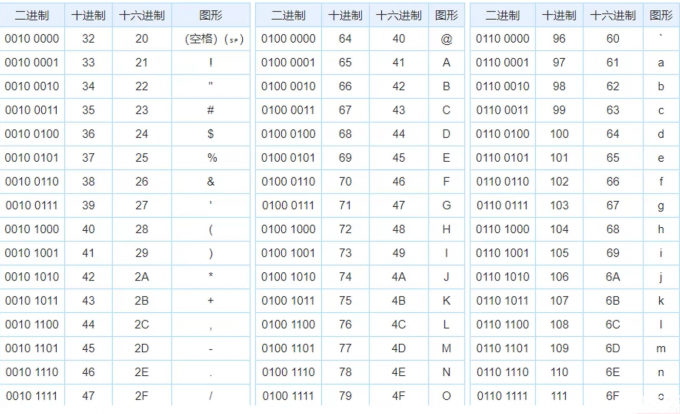Viewport: 680px width, 414px height.
Task: Click the lowercase e glyph cell
Action: [x=661, y=158]
